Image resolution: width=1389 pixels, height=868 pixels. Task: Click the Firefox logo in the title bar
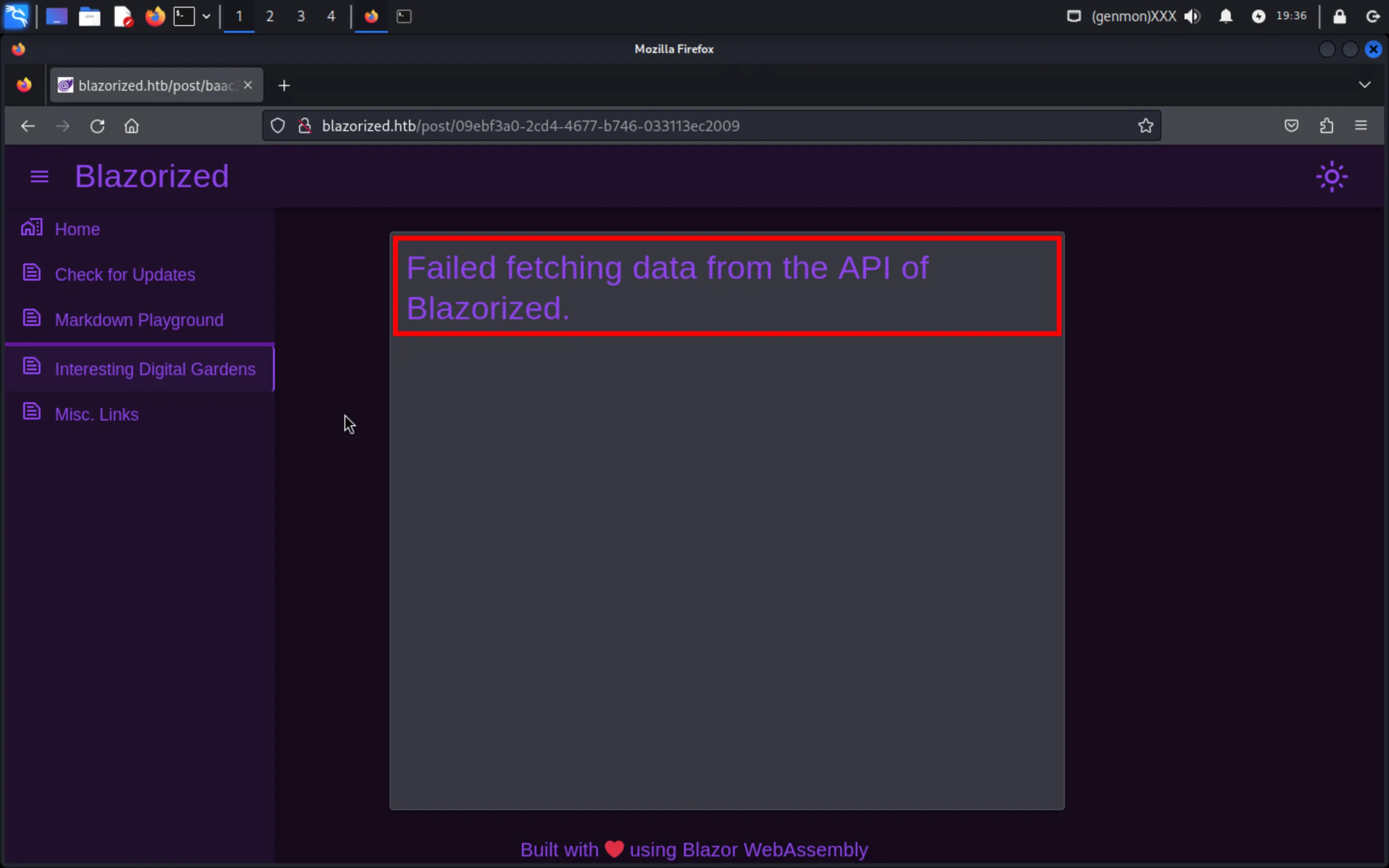tap(18, 49)
